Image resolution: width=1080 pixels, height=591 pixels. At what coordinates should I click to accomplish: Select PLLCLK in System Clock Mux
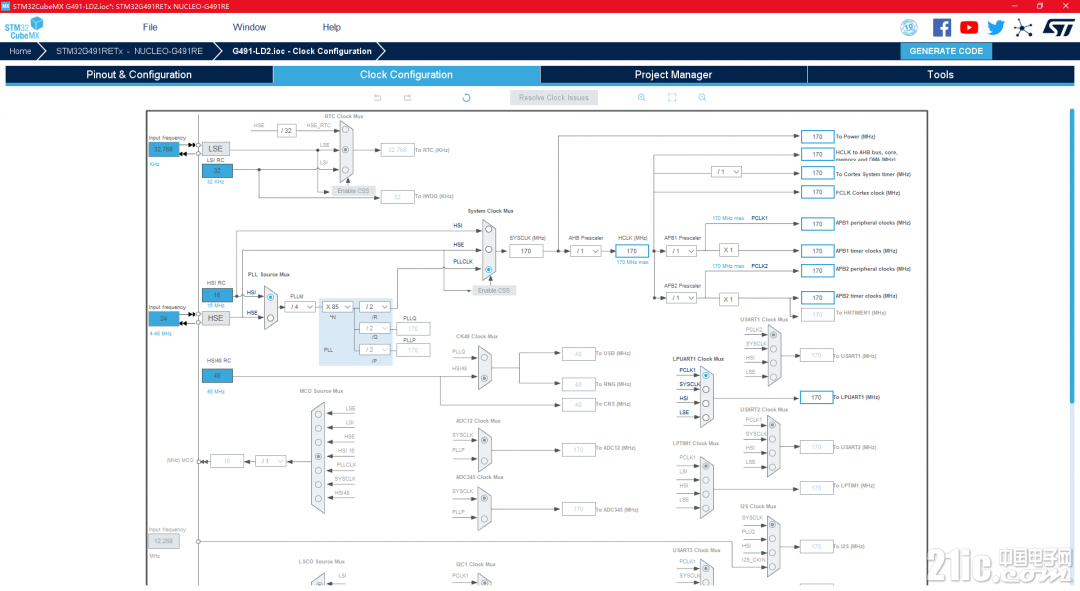point(488,269)
